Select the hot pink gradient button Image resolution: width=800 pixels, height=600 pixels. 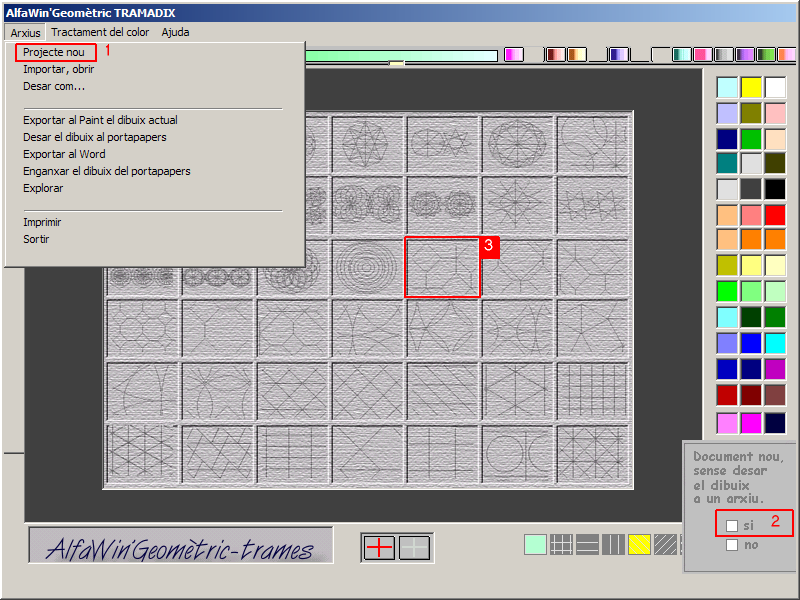[x=703, y=54]
